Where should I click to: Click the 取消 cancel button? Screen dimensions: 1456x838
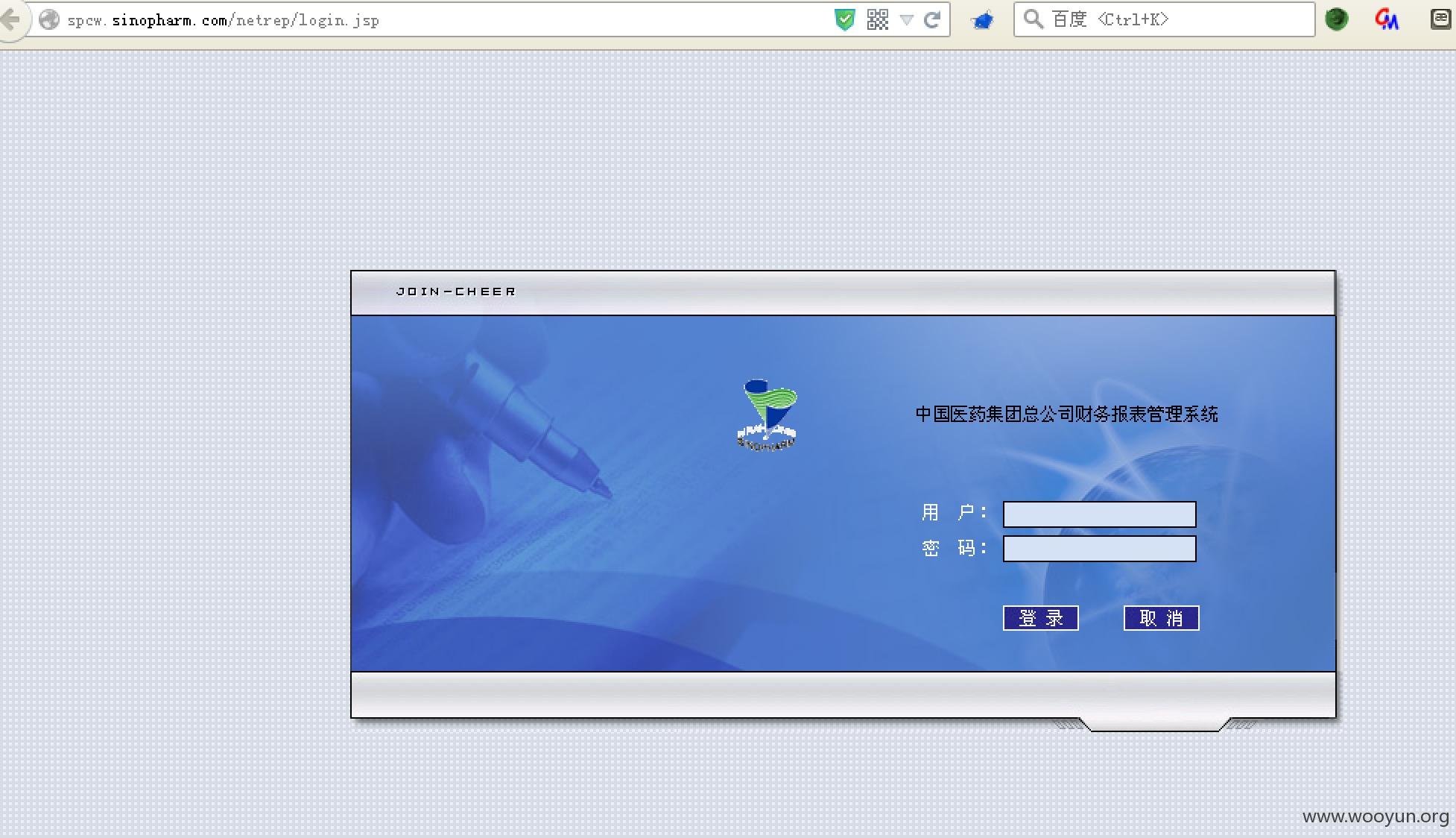tap(1162, 618)
